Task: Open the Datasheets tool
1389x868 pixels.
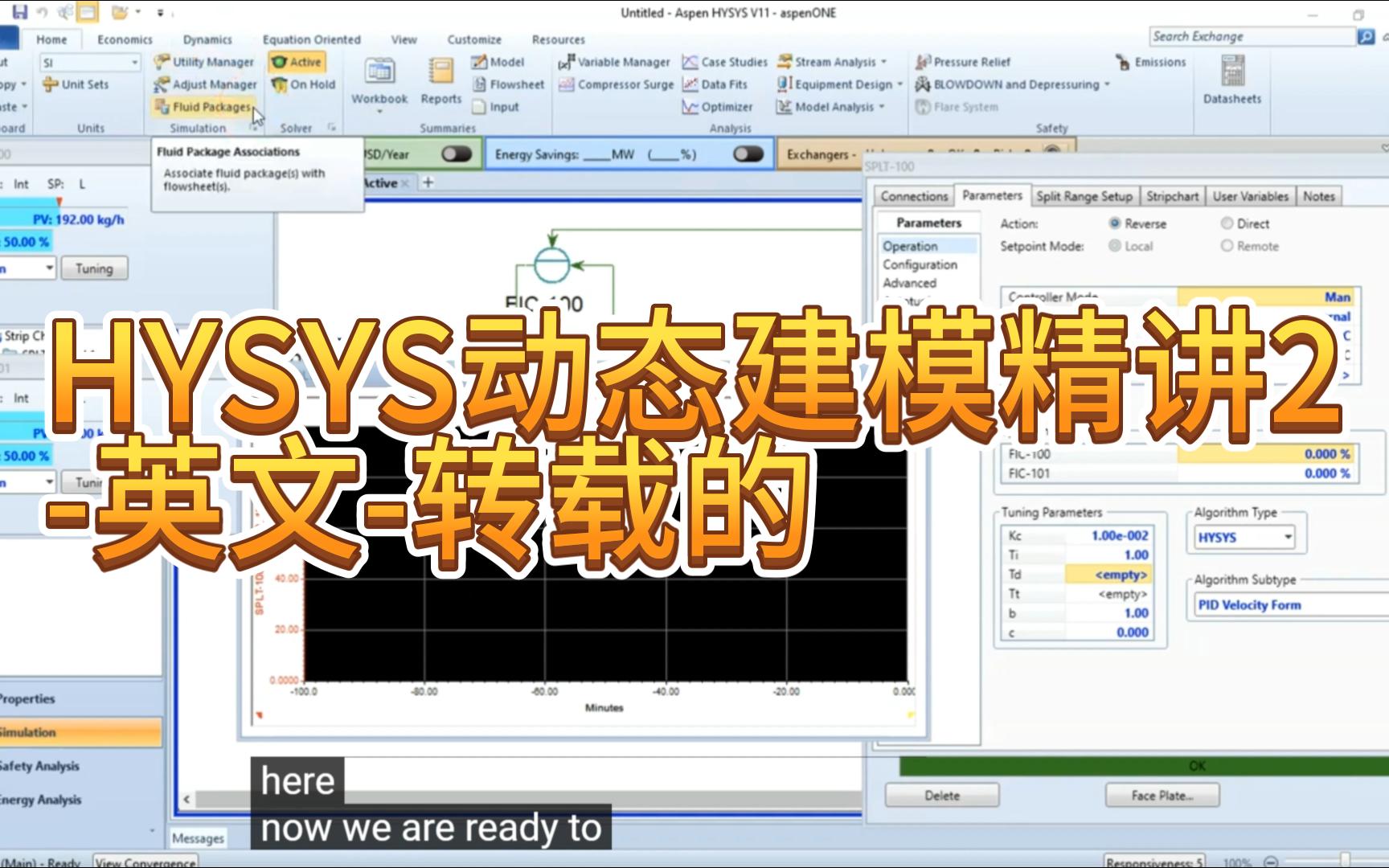Action: tap(1230, 80)
